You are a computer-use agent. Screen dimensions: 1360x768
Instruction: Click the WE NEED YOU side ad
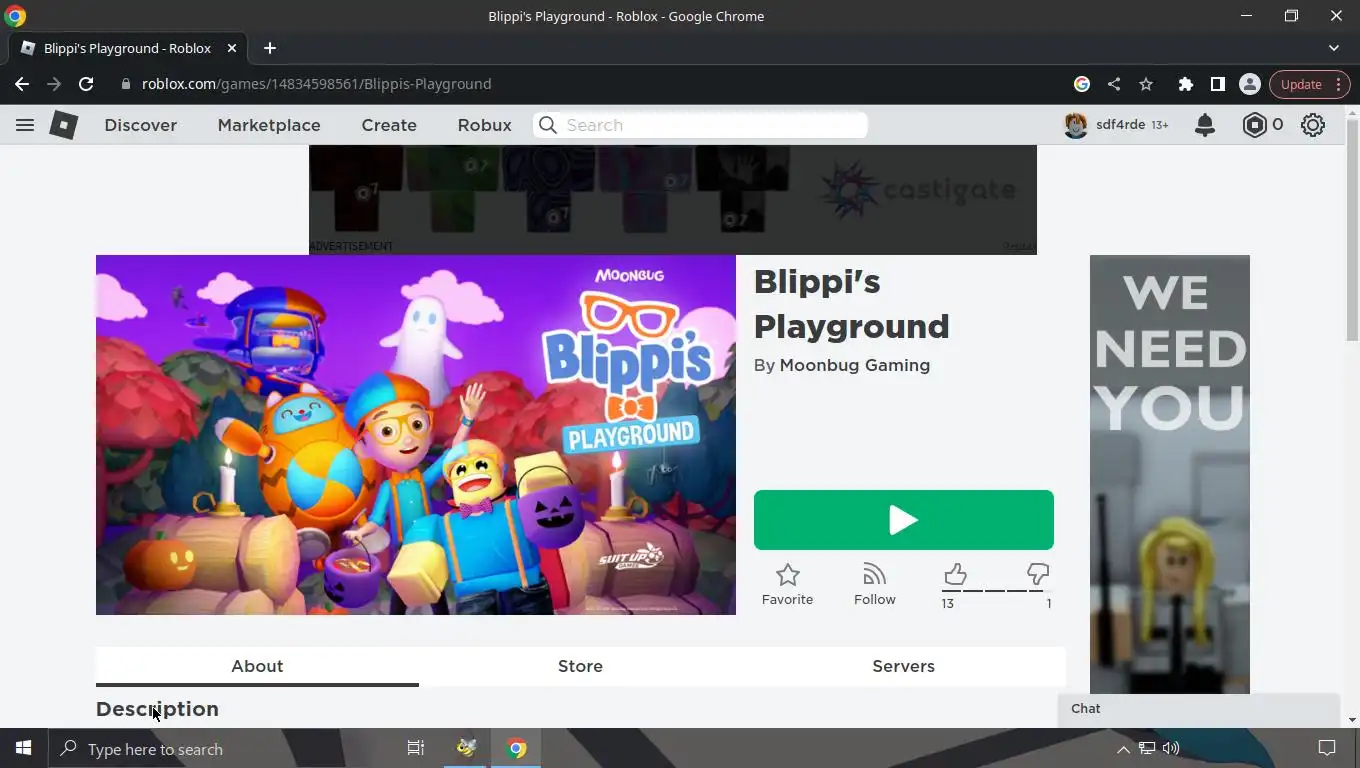1170,474
